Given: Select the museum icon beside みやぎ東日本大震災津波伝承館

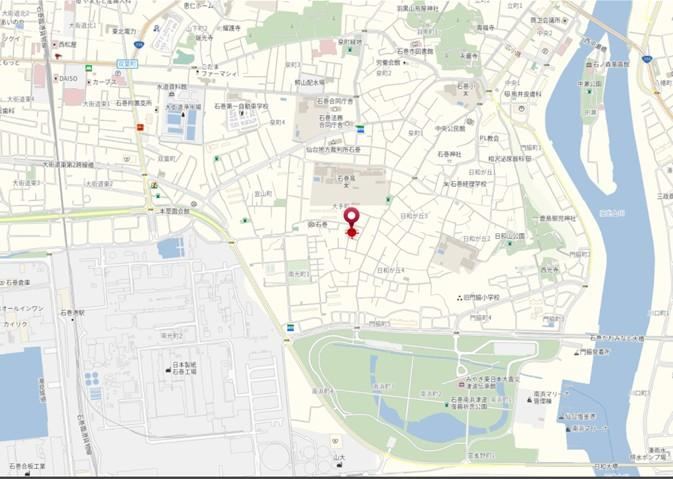Looking at the screenshot, I should point(462,385).
